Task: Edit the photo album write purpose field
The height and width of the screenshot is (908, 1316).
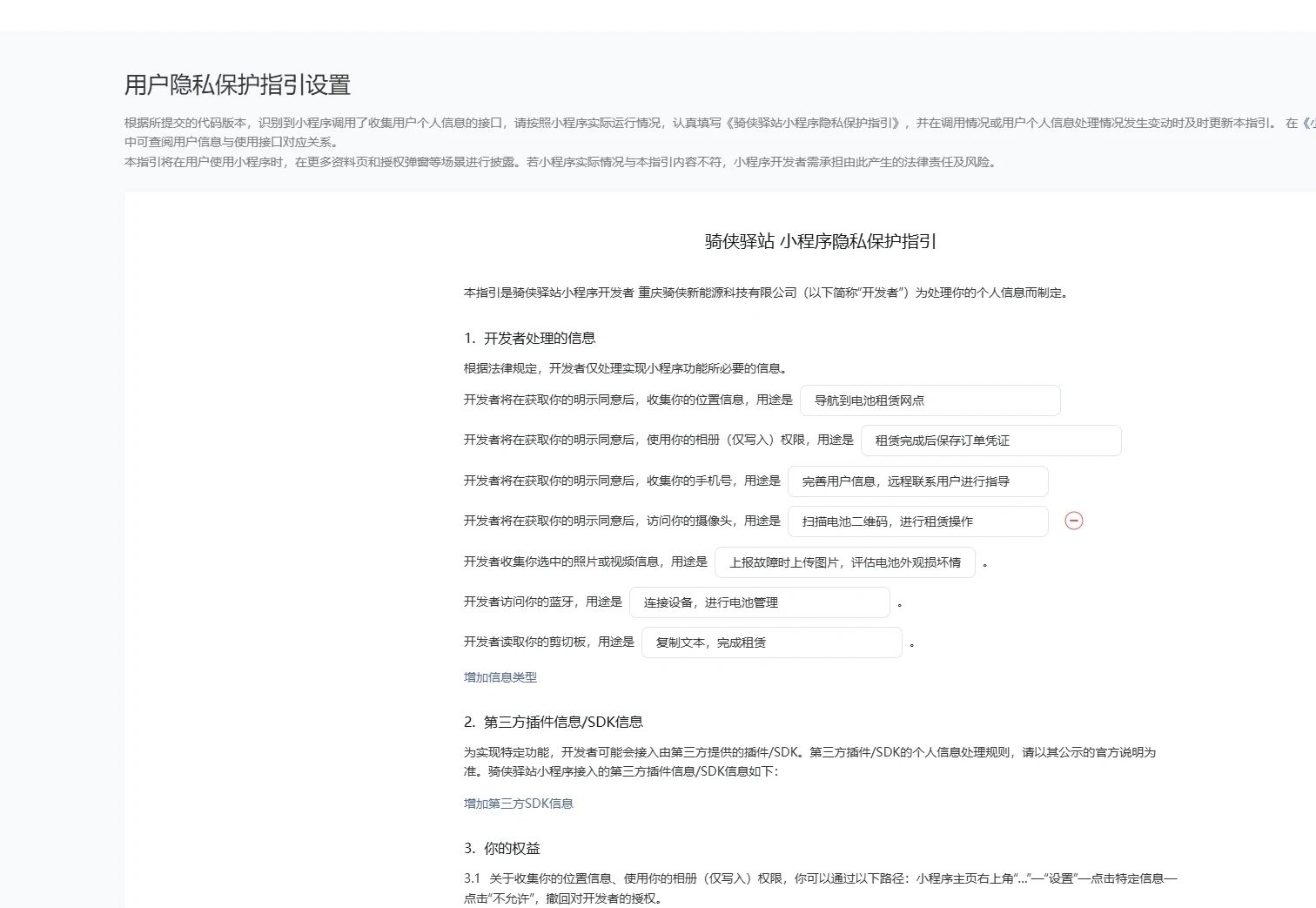Action: tap(990, 441)
